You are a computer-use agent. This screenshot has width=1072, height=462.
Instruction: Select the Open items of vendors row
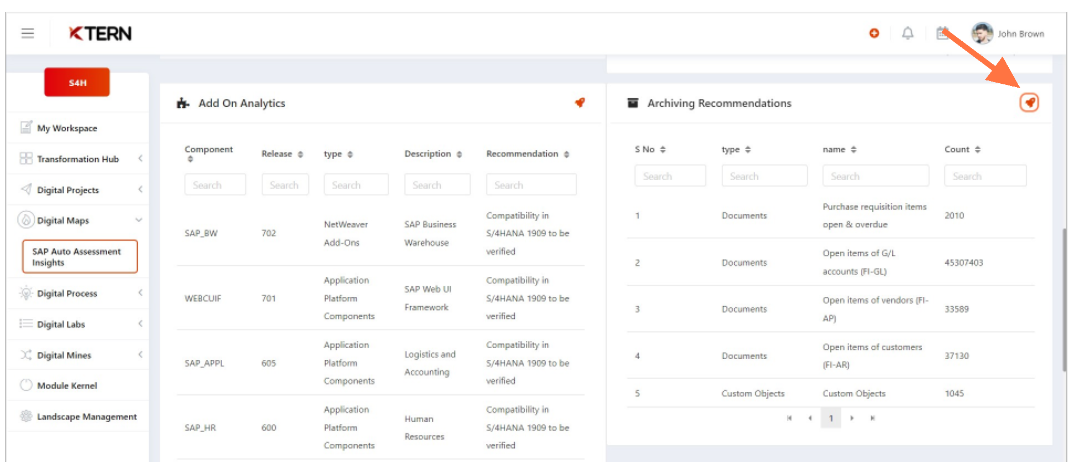point(831,309)
